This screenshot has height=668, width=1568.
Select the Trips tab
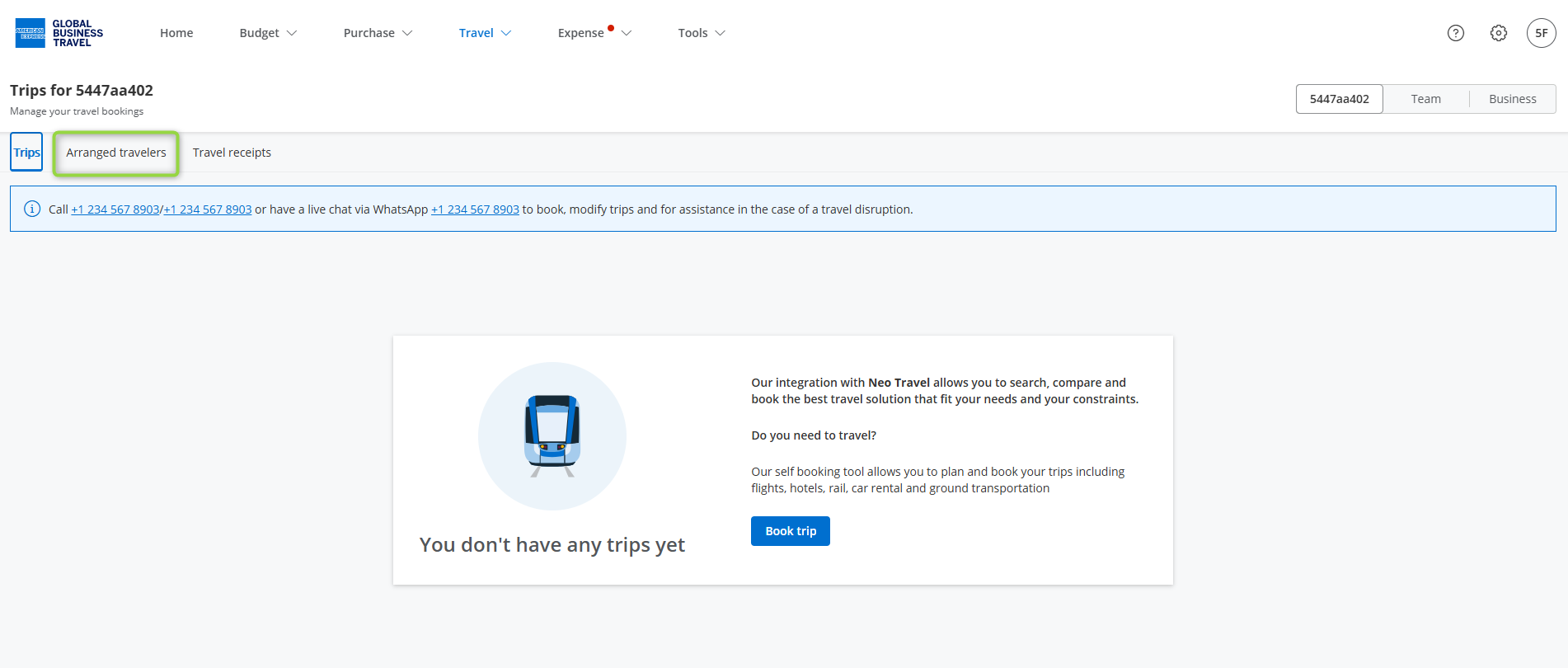coord(26,153)
